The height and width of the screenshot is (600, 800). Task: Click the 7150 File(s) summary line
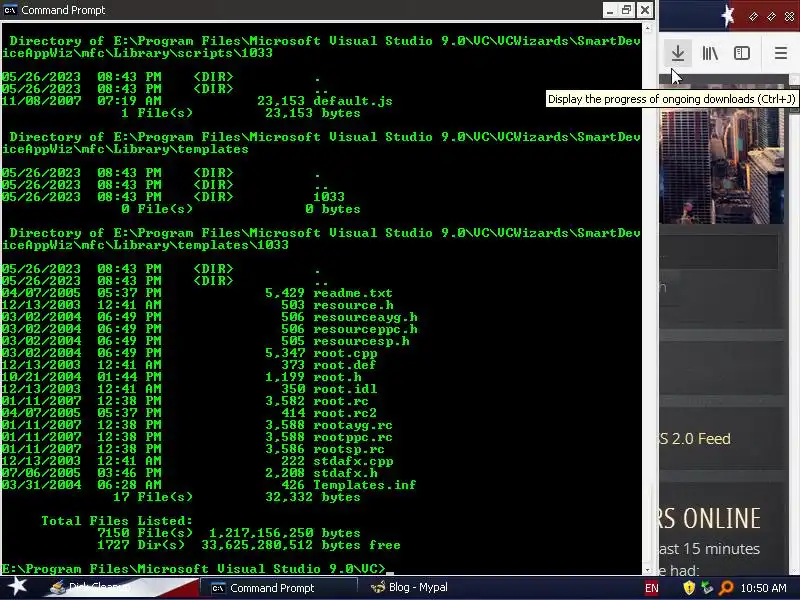[x=229, y=533]
